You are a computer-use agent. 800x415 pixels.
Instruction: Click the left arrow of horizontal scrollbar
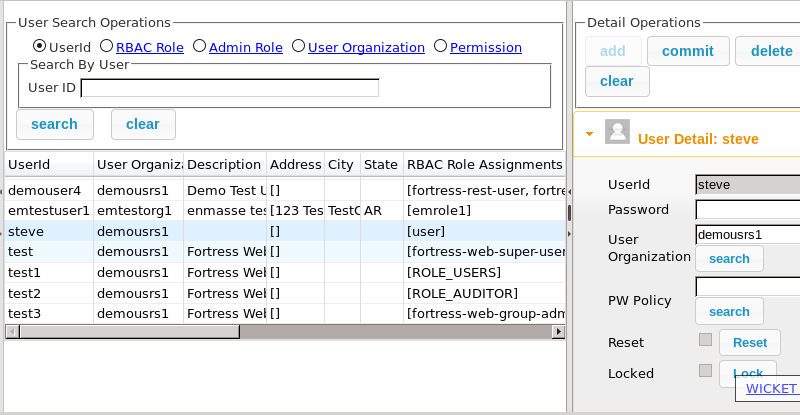click(x=12, y=332)
